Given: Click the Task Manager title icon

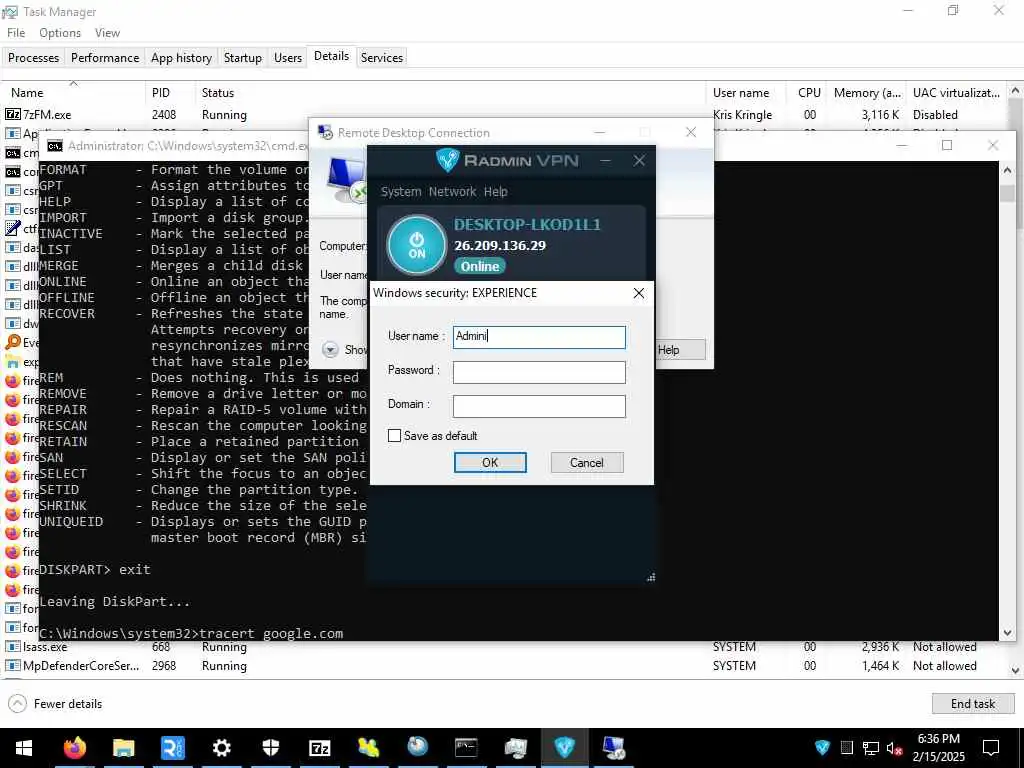Looking at the screenshot, I should (10, 12).
